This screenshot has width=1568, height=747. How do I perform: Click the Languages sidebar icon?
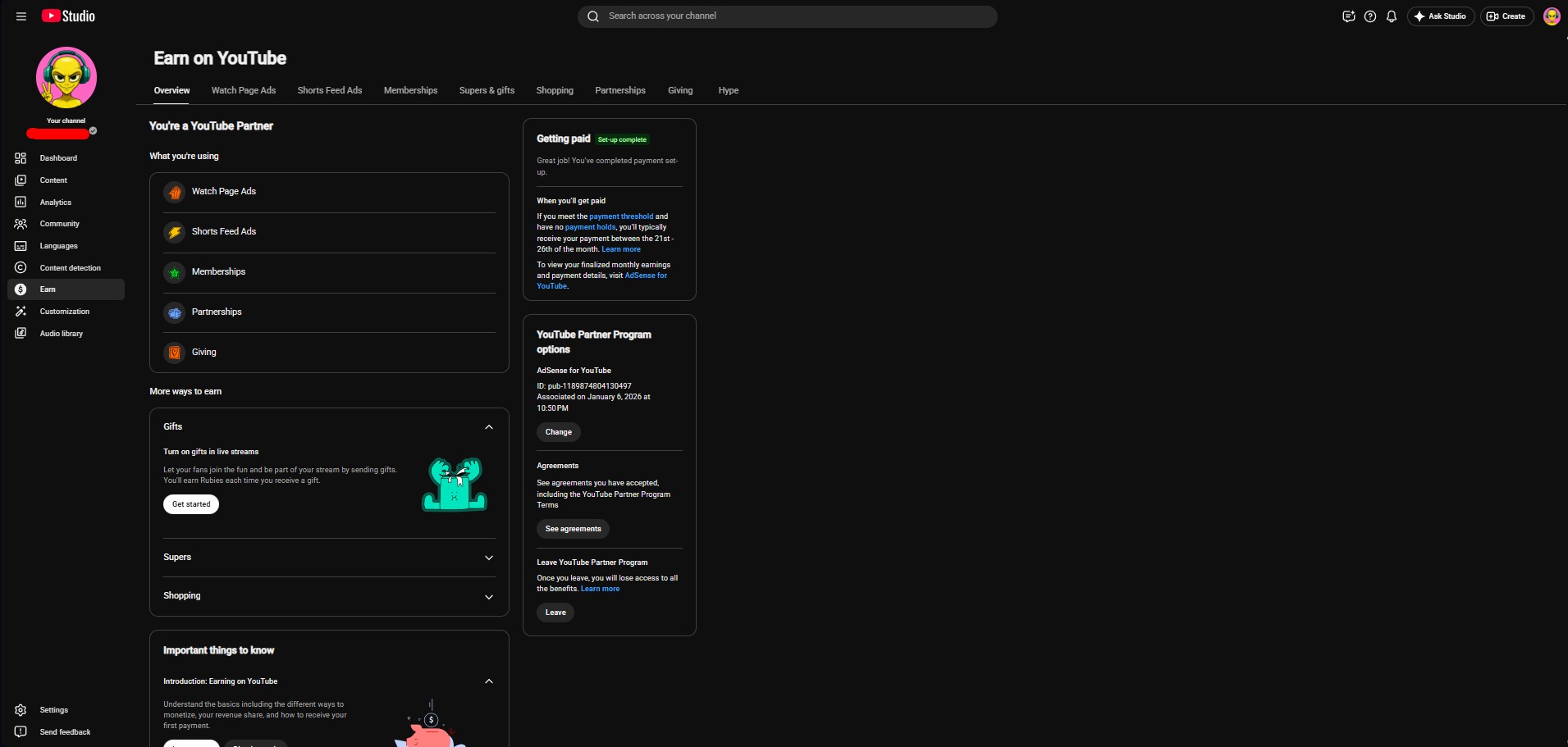click(x=21, y=246)
